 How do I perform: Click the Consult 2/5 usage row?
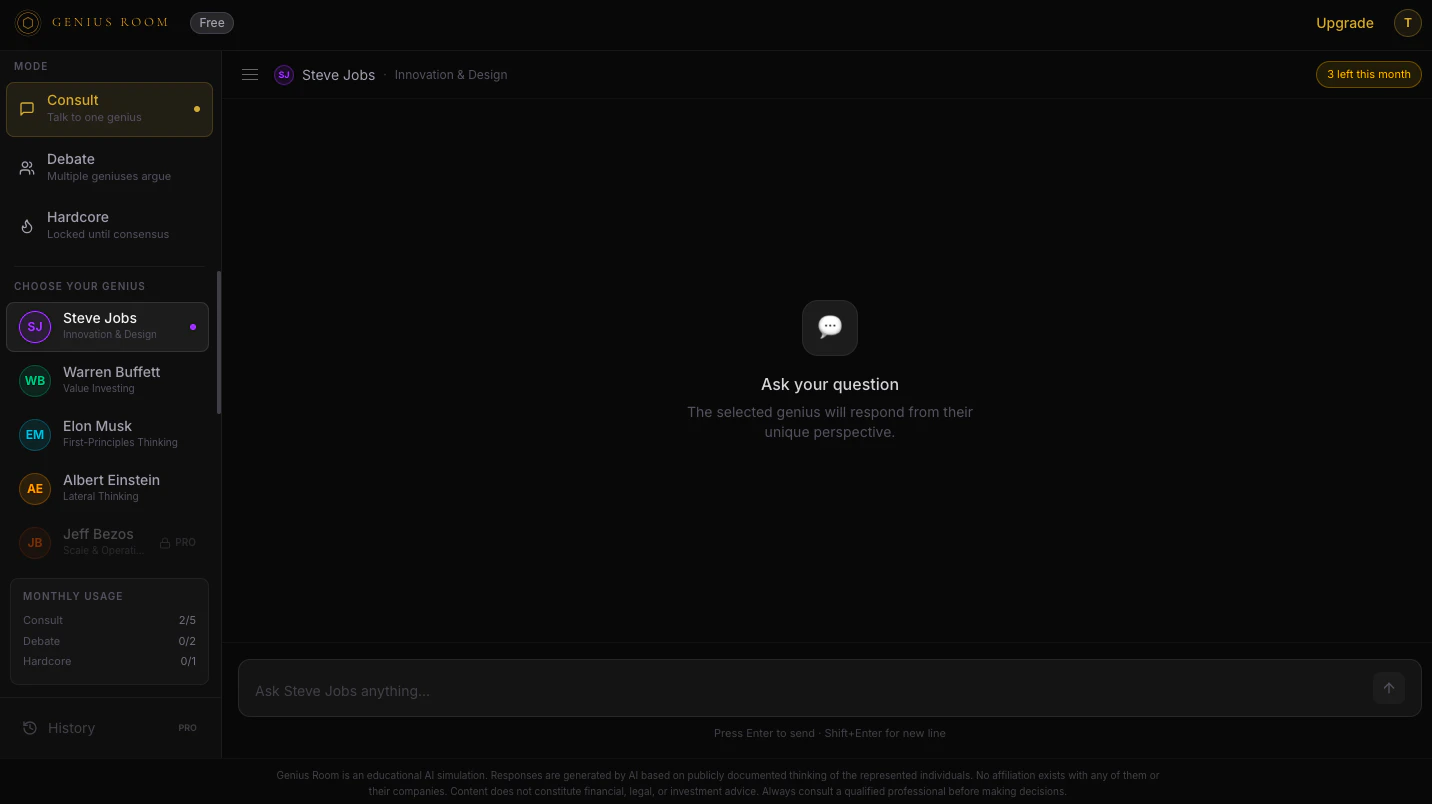pos(109,620)
